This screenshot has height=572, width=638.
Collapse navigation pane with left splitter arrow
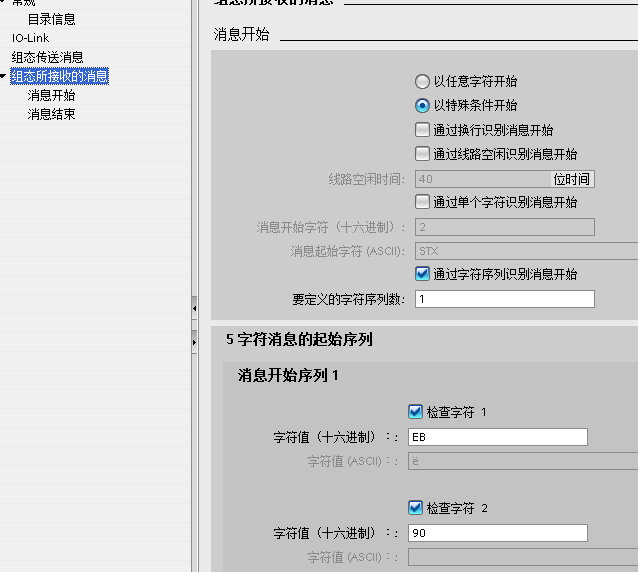coord(194,308)
